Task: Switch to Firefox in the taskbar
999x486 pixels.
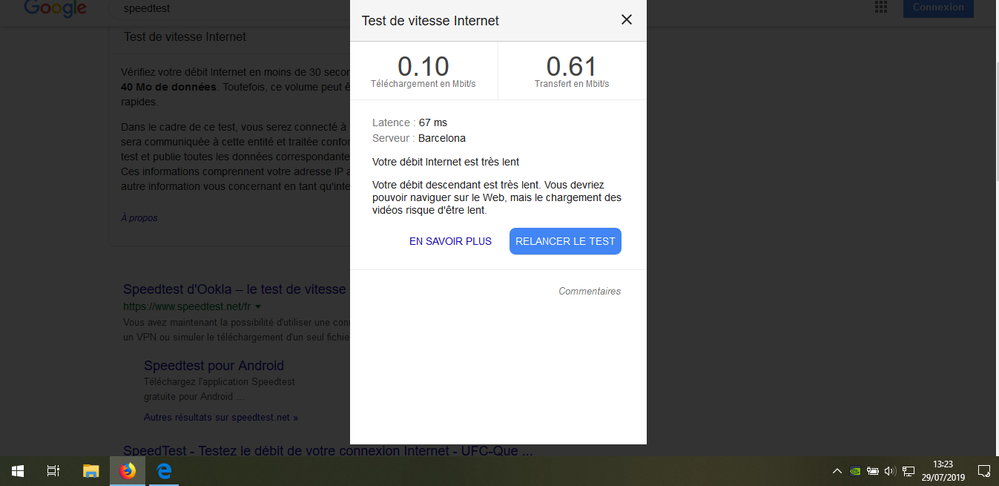Action: click(127, 471)
